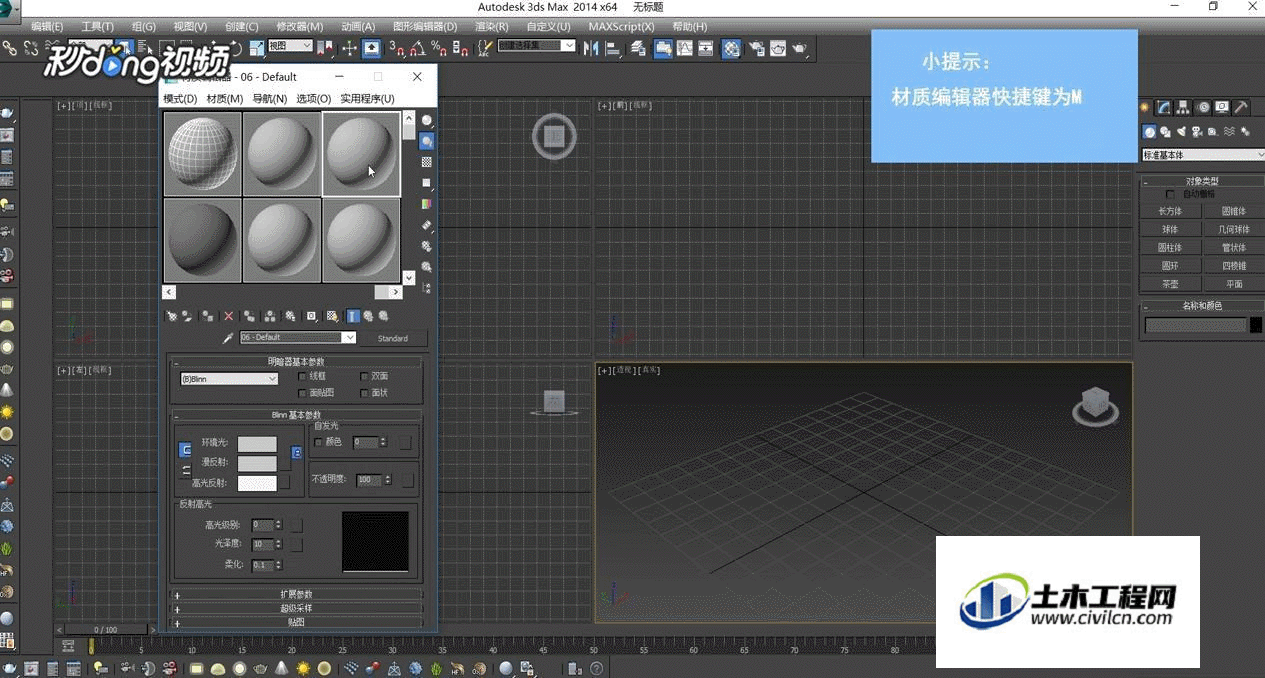1265x678 pixels.
Task: Toggle checkered background icon beside the sample slots
Action: [x=427, y=162]
